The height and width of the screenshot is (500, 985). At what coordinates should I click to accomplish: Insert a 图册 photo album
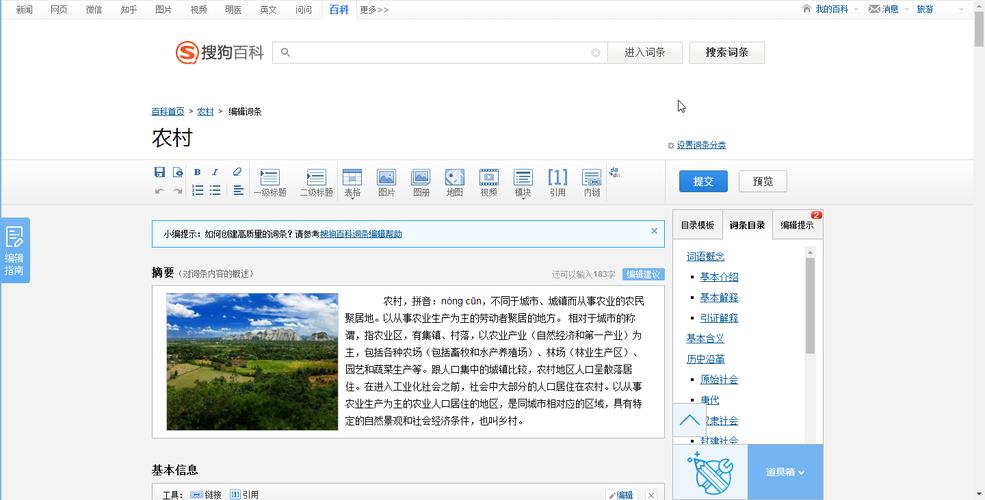421,183
